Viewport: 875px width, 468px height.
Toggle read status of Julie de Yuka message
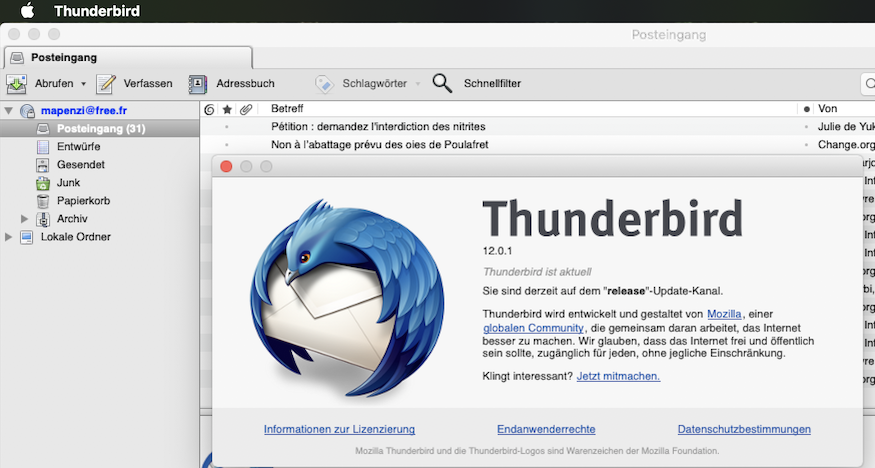[806, 127]
